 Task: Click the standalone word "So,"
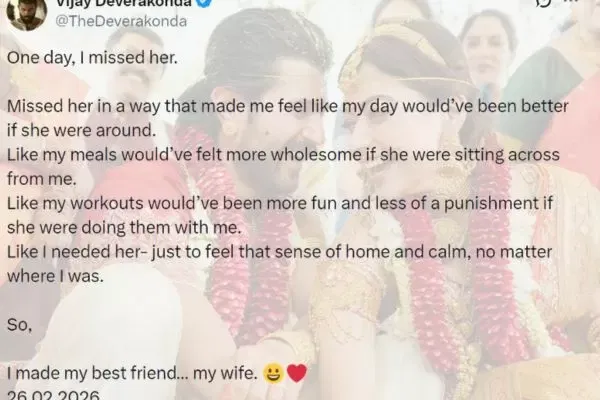[19, 325]
